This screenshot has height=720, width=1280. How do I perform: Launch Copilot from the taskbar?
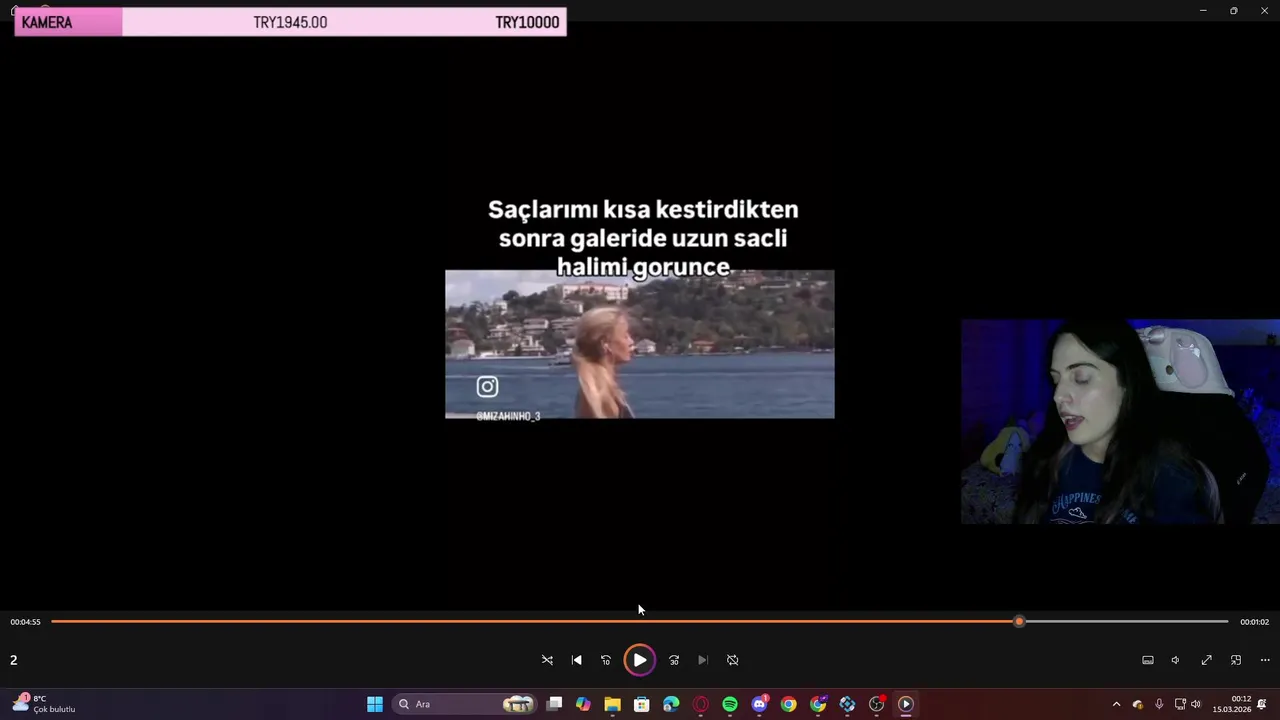pos(583,704)
